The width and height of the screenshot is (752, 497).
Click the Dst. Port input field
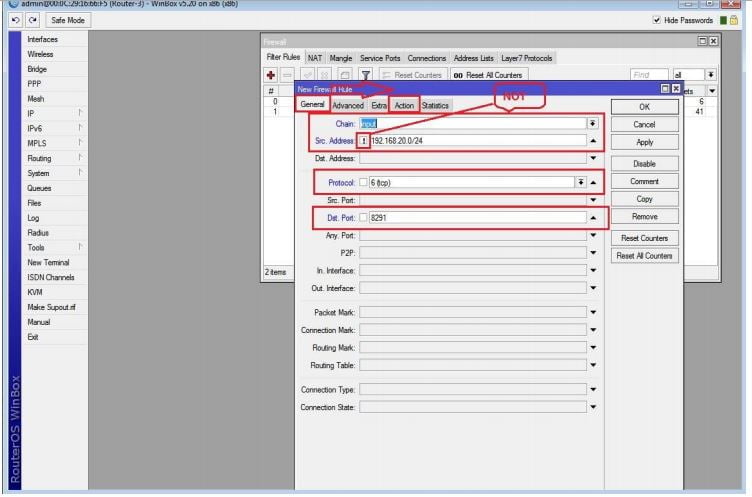coord(476,217)
